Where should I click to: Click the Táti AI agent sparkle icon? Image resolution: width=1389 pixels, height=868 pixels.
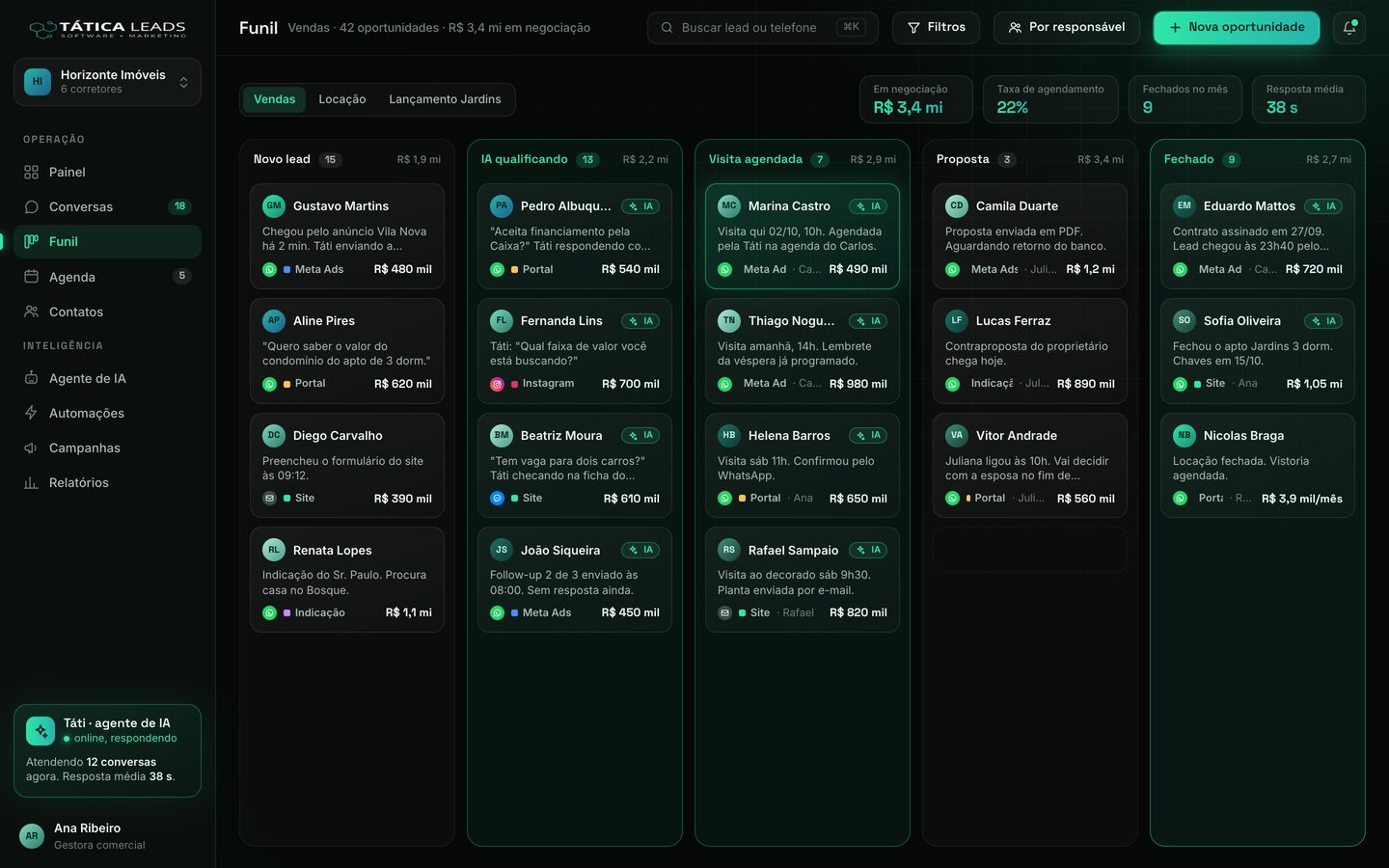coord(41,731)
